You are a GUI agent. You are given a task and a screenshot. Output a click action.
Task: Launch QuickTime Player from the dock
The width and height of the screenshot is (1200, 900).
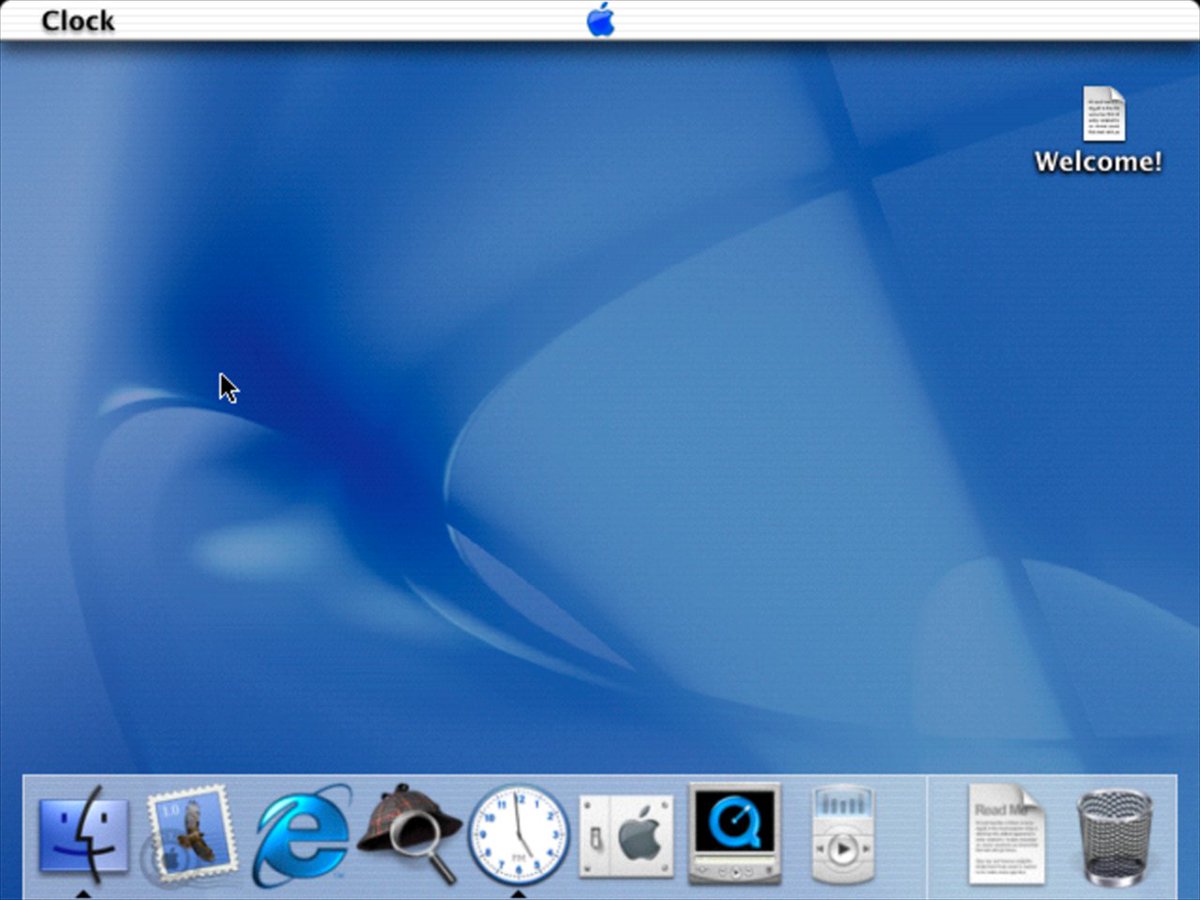coord(735,833)
